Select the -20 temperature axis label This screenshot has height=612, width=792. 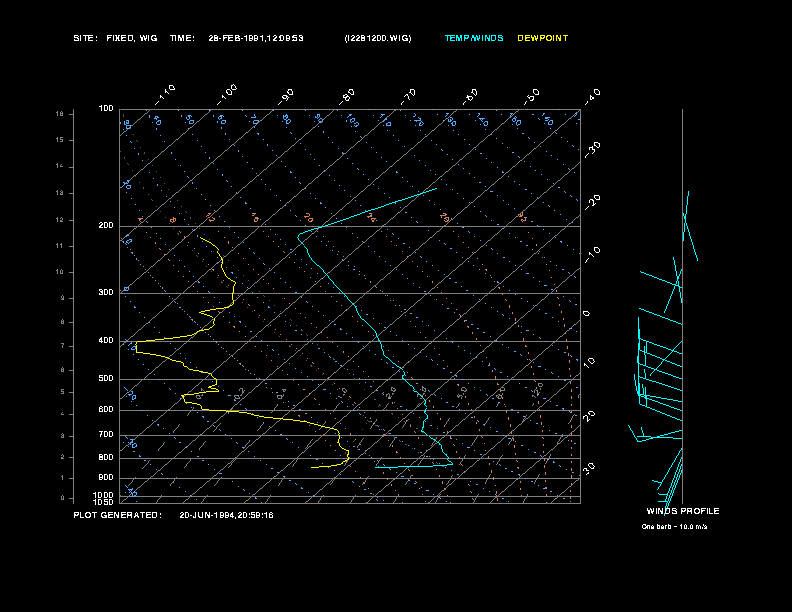[x=592, y=203]
